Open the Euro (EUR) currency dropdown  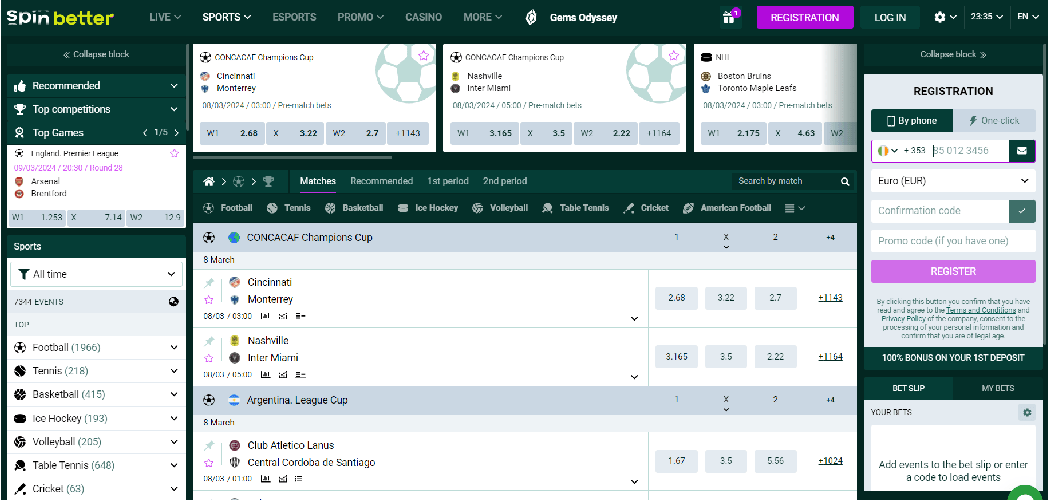[953, 181]
